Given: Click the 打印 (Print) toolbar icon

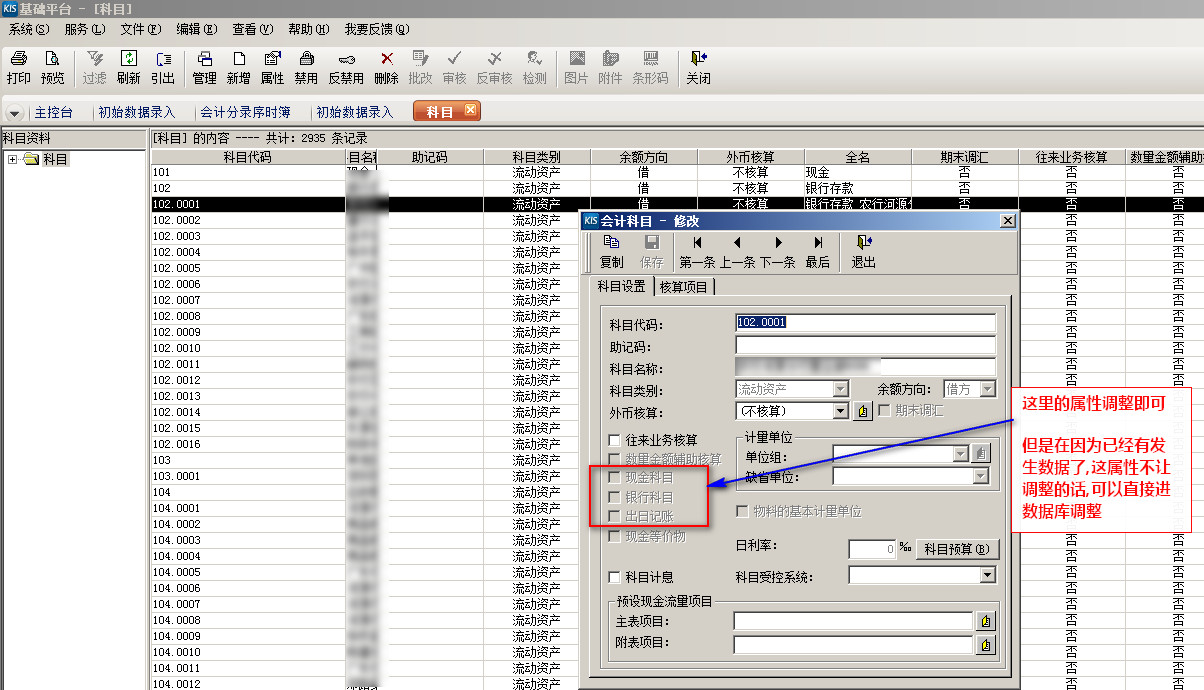Looking at the screenshot, I should click(19, 67).
